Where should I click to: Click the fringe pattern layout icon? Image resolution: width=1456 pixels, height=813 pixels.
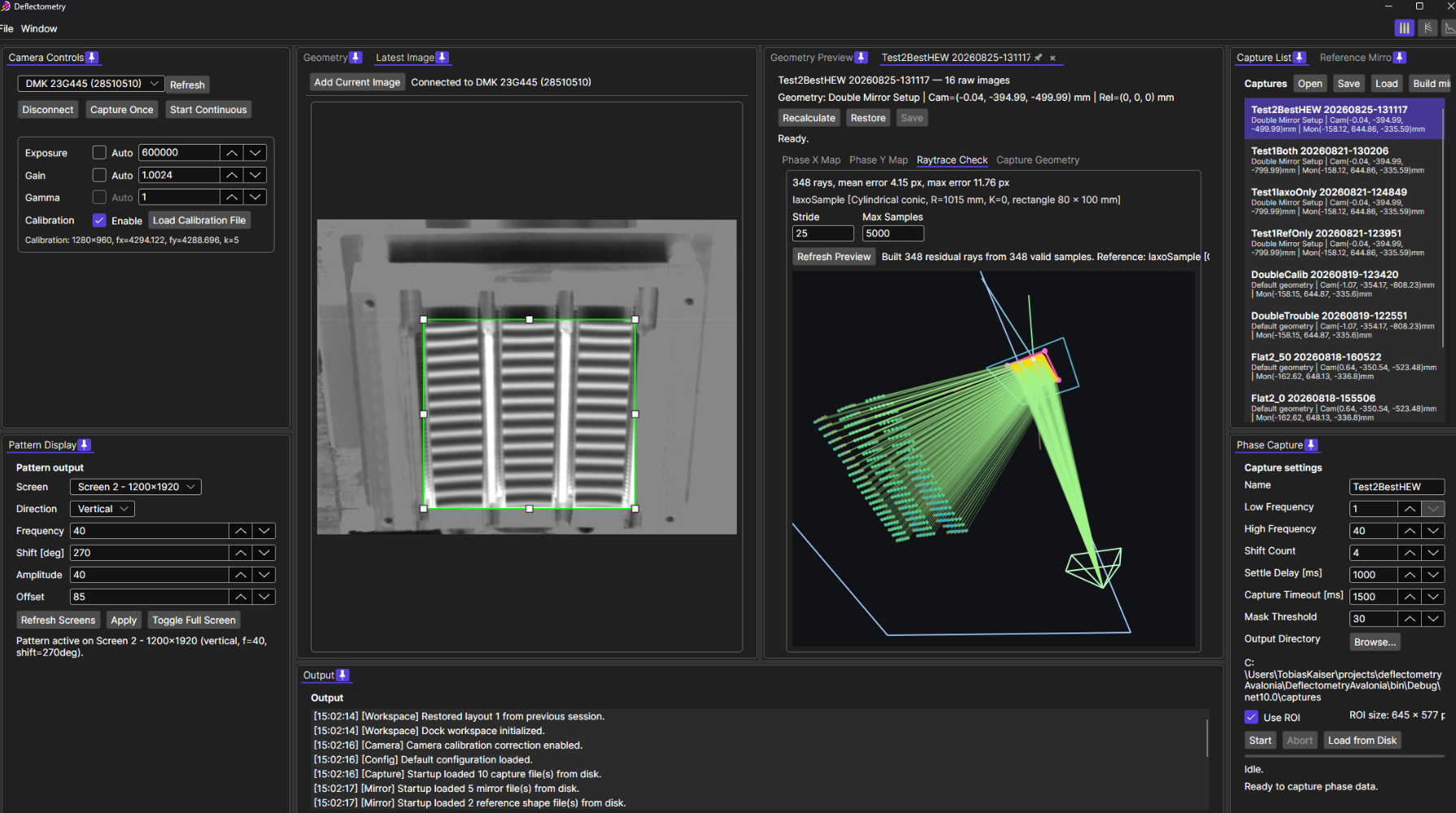coord(1404,28)
